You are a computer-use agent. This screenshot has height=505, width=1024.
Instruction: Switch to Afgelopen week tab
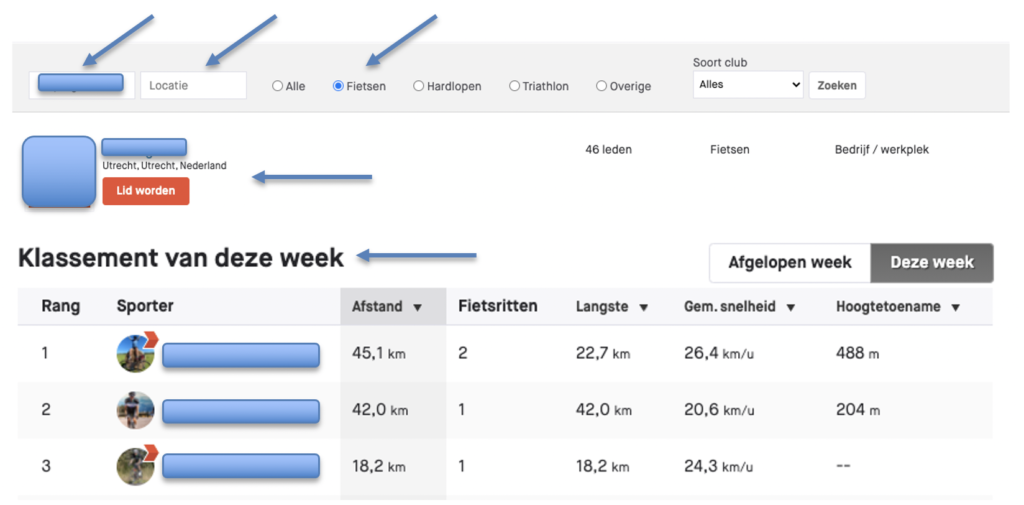click(790, 263)
